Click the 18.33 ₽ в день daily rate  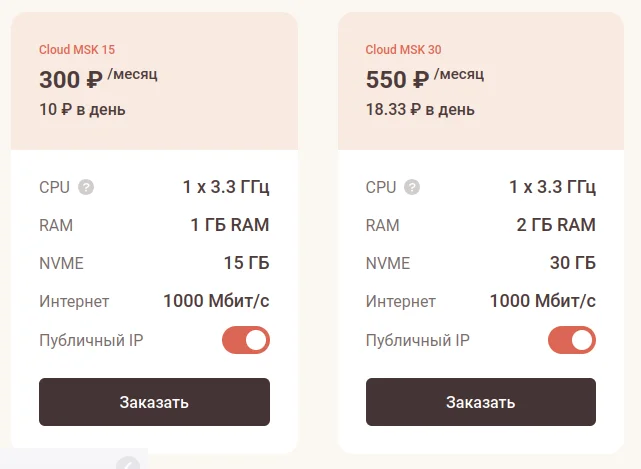(420, 110)
